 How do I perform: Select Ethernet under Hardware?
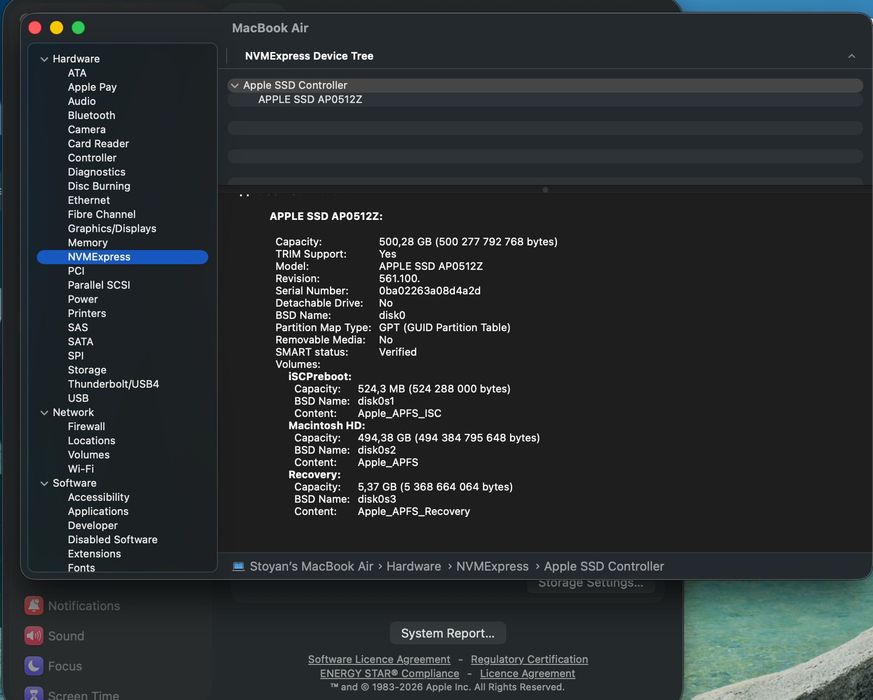(x=89, y=200)
